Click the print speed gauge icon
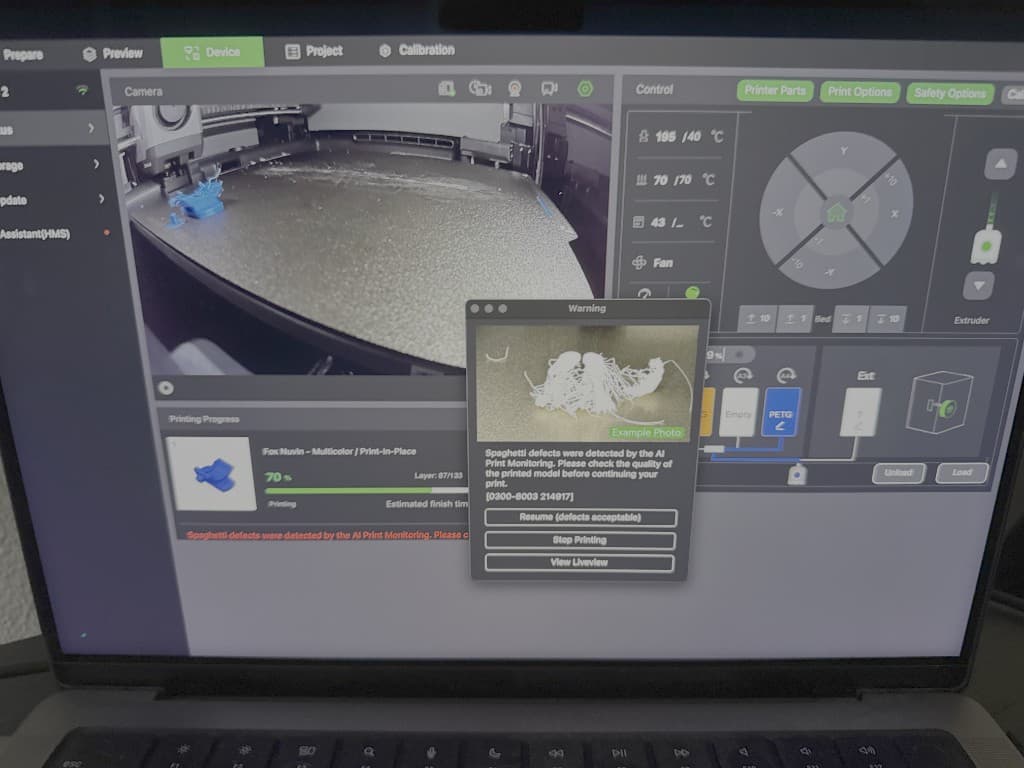Viewport: 1024px width, 768px height. [x=644, y=293]
